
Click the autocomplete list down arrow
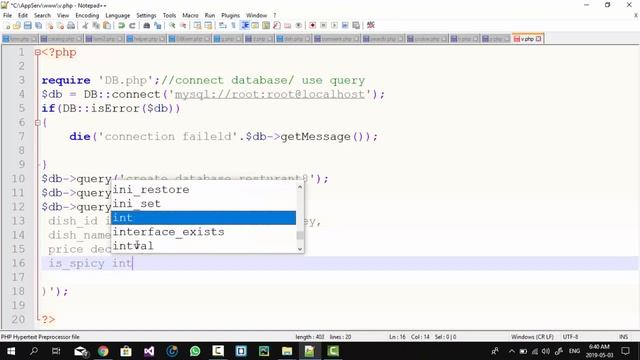(x=300, y=249)
